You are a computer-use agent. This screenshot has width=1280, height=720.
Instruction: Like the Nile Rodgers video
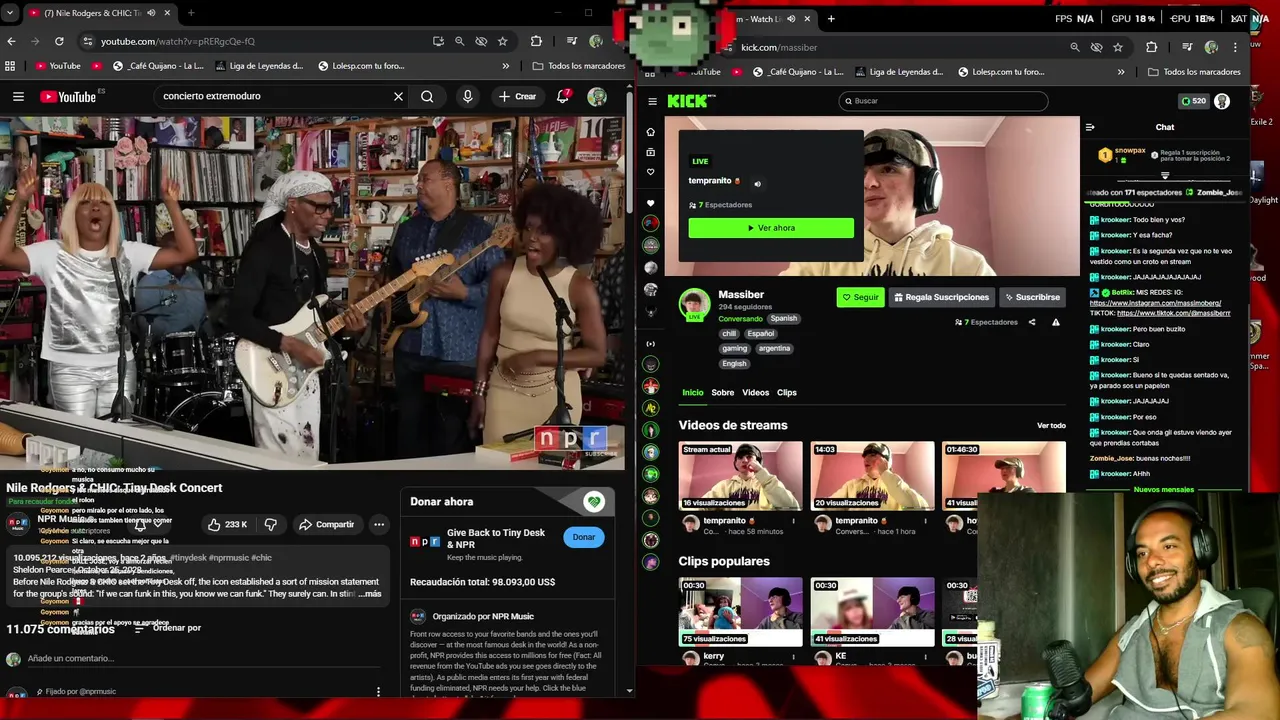click(x=227, y=524)
